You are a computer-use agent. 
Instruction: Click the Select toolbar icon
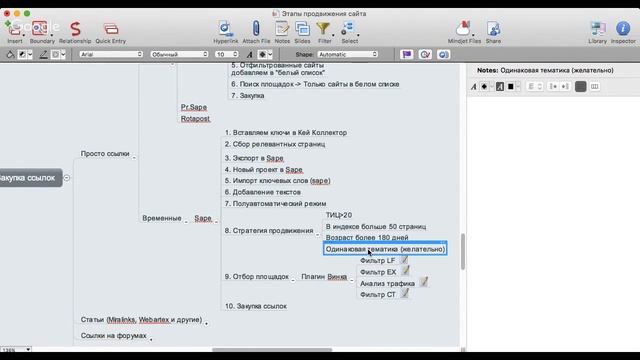348,29
